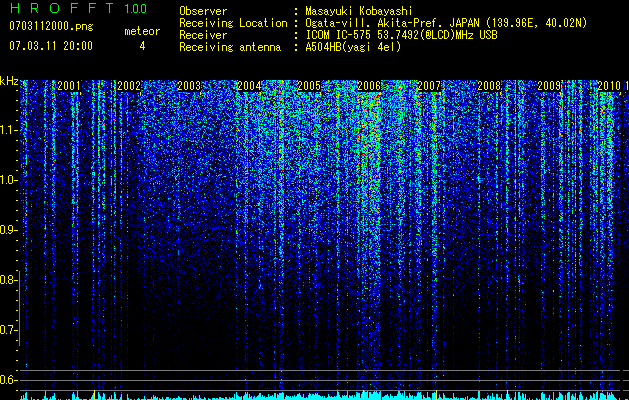This screenshot has width=629, height=400.
Task: Click the kHz axis unit label
Action: click(9, 81)
